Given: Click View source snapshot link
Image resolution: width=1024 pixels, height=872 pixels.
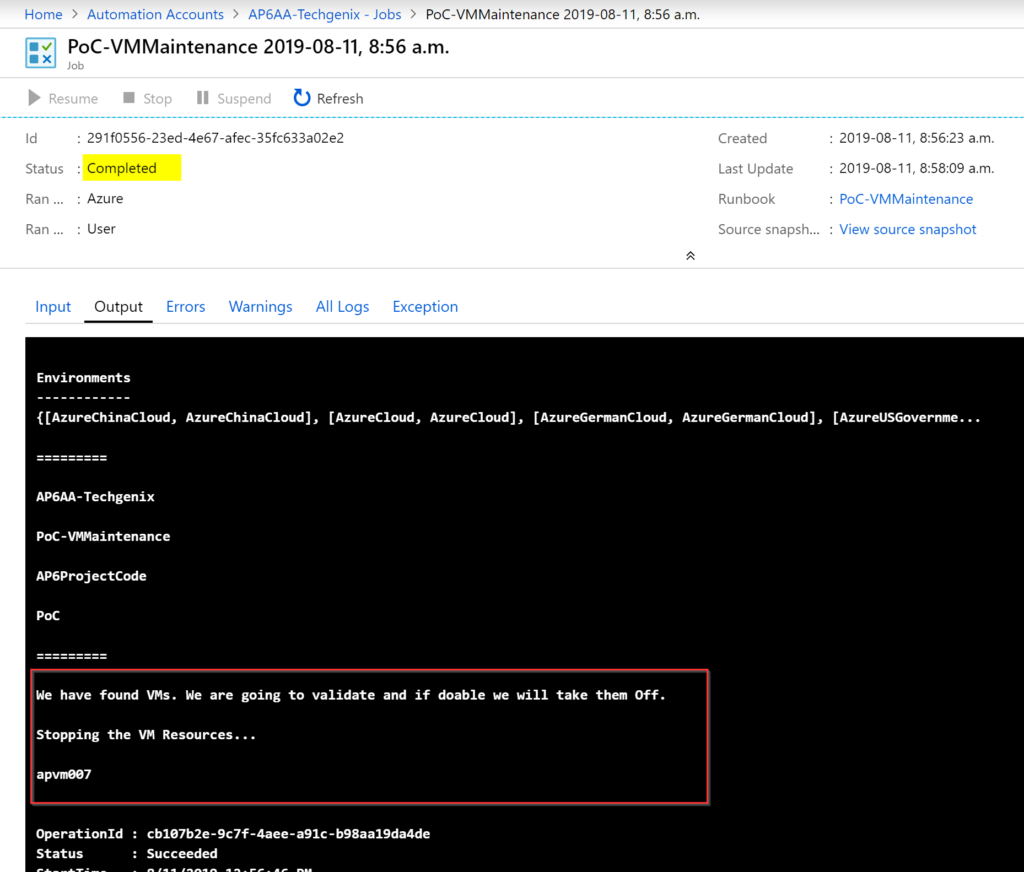Looking at the screenshot, I should pos(907,229).
